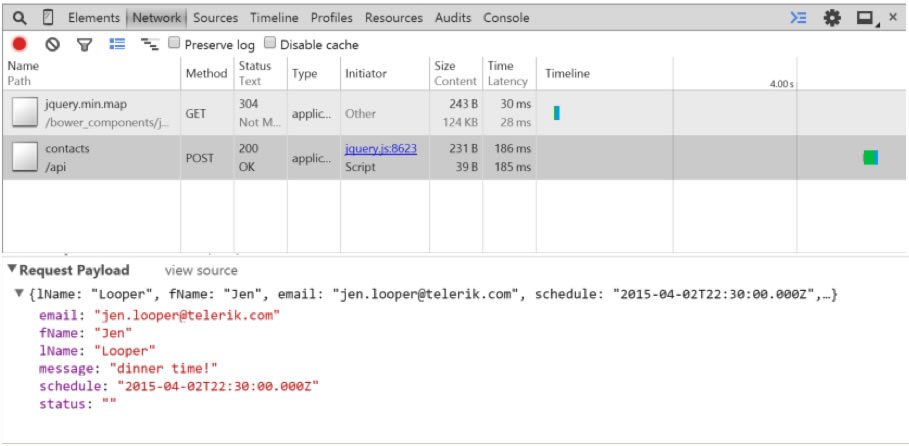Open the Resources tab

tap(394, 18)
